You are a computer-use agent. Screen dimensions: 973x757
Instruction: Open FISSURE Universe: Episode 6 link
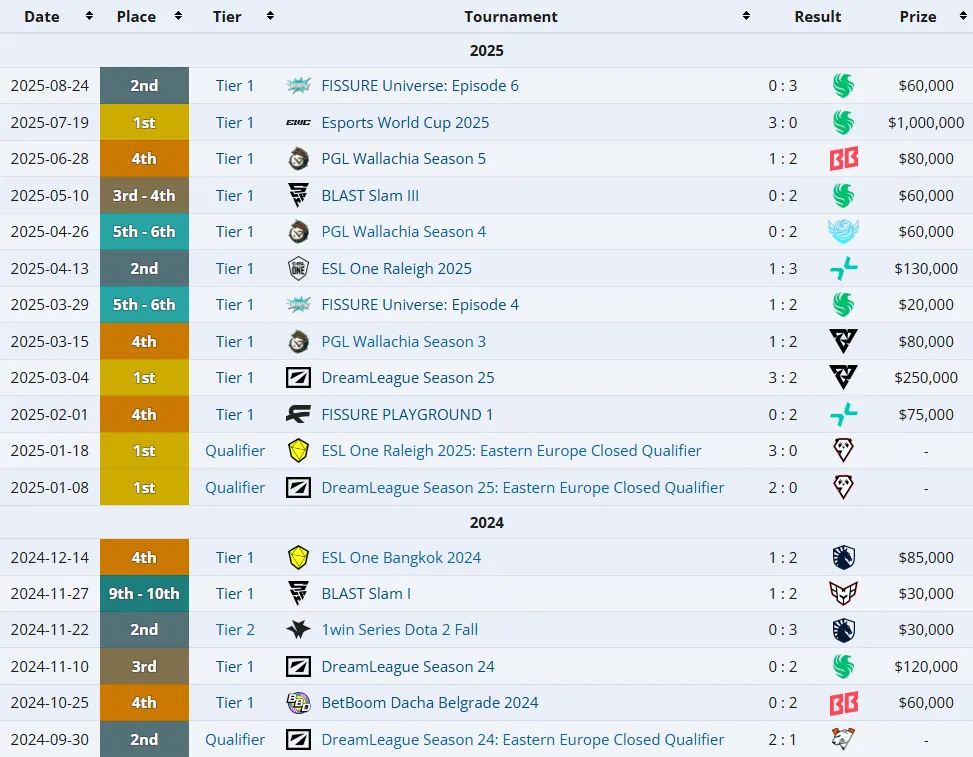tap(420, 86)
